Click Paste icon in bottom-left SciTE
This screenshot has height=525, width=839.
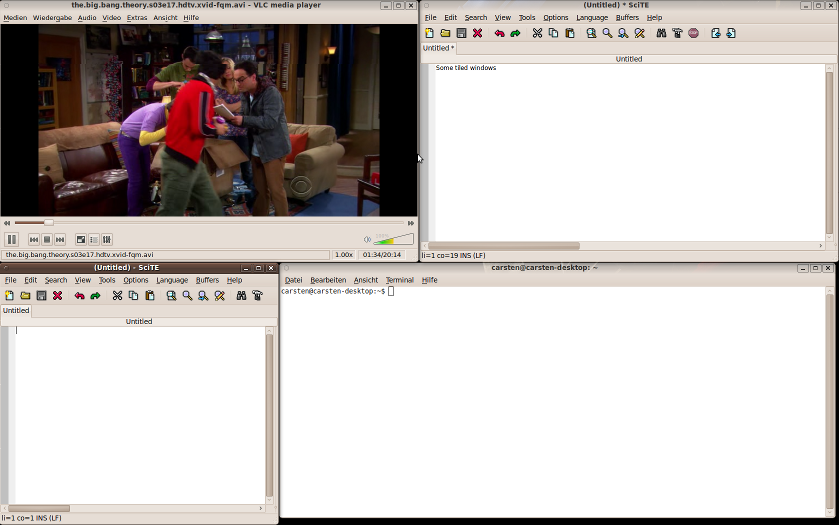[x=150, y=296]
